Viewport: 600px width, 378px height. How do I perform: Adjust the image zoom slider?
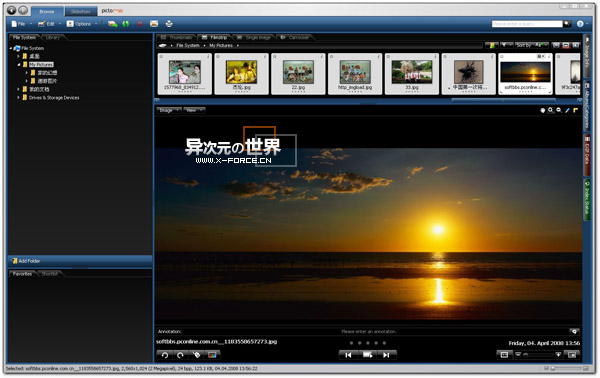[538, 355]
